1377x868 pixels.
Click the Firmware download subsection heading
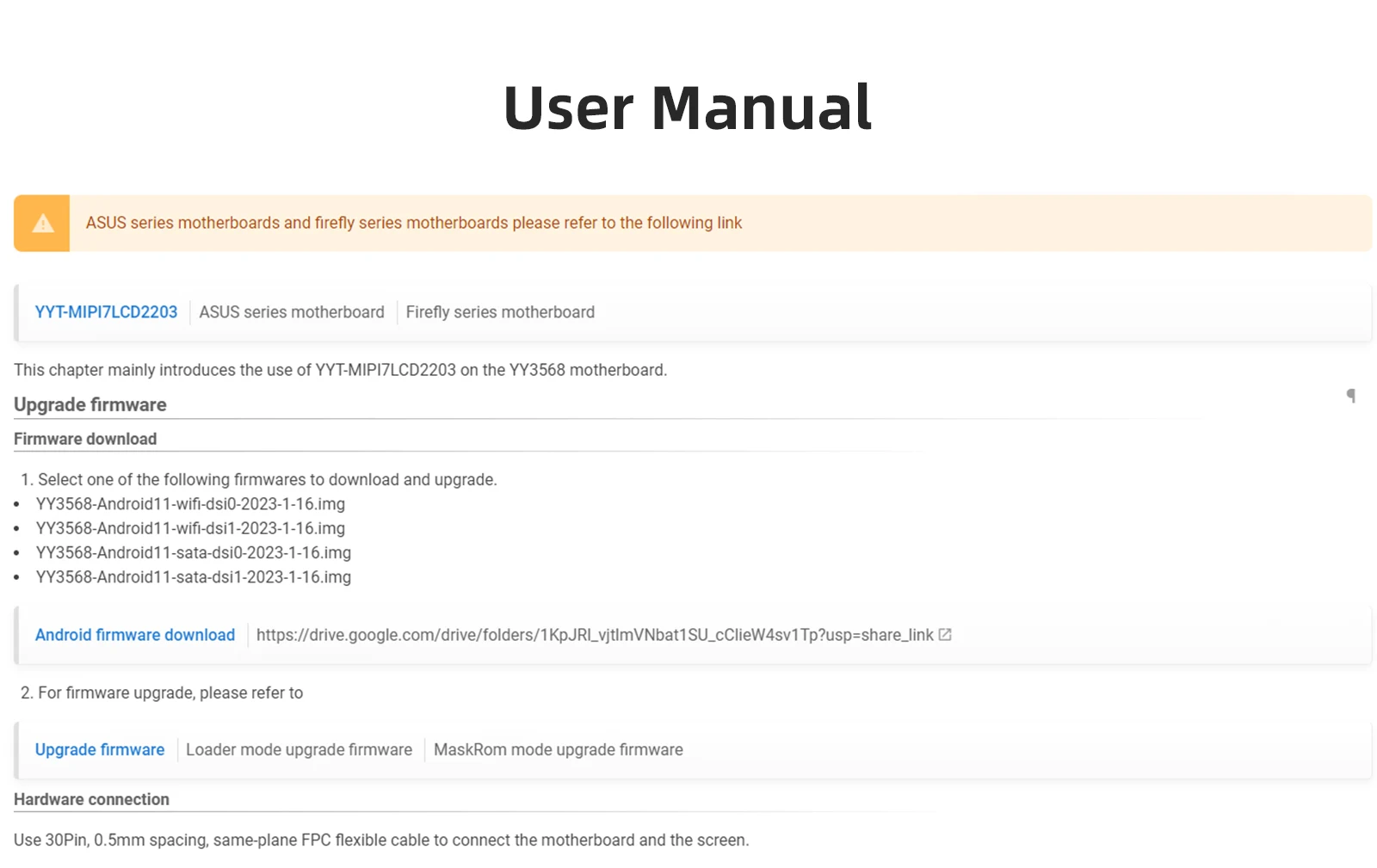(x=85, y=439)
